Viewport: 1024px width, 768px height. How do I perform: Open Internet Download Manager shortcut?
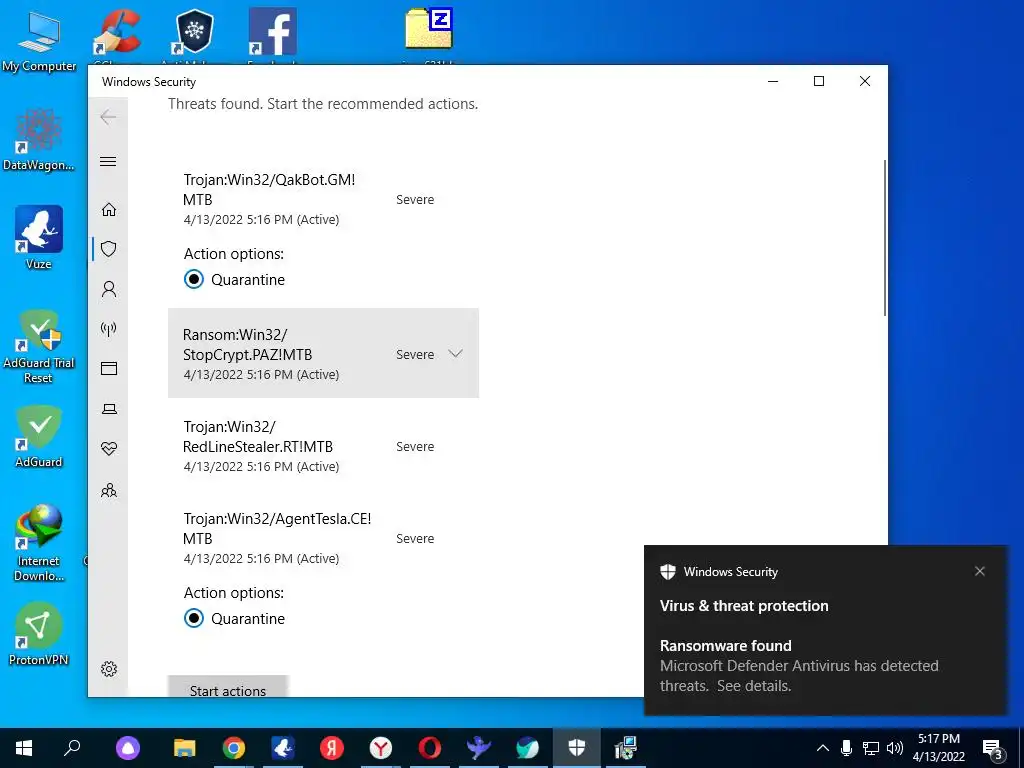tap(39, 543)
